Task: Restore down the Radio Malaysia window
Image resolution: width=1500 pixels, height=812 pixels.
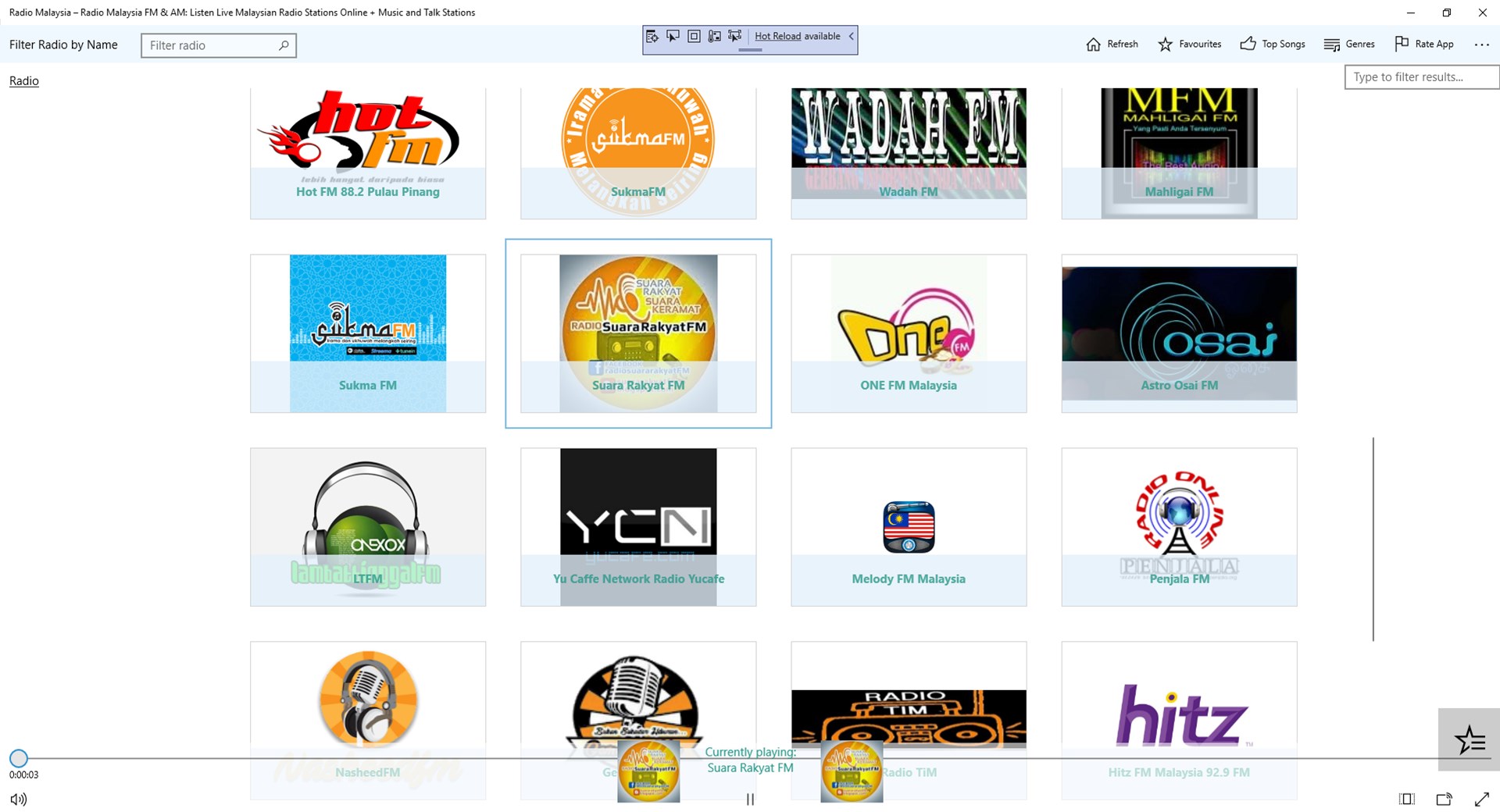Action: pos(1447,12)
